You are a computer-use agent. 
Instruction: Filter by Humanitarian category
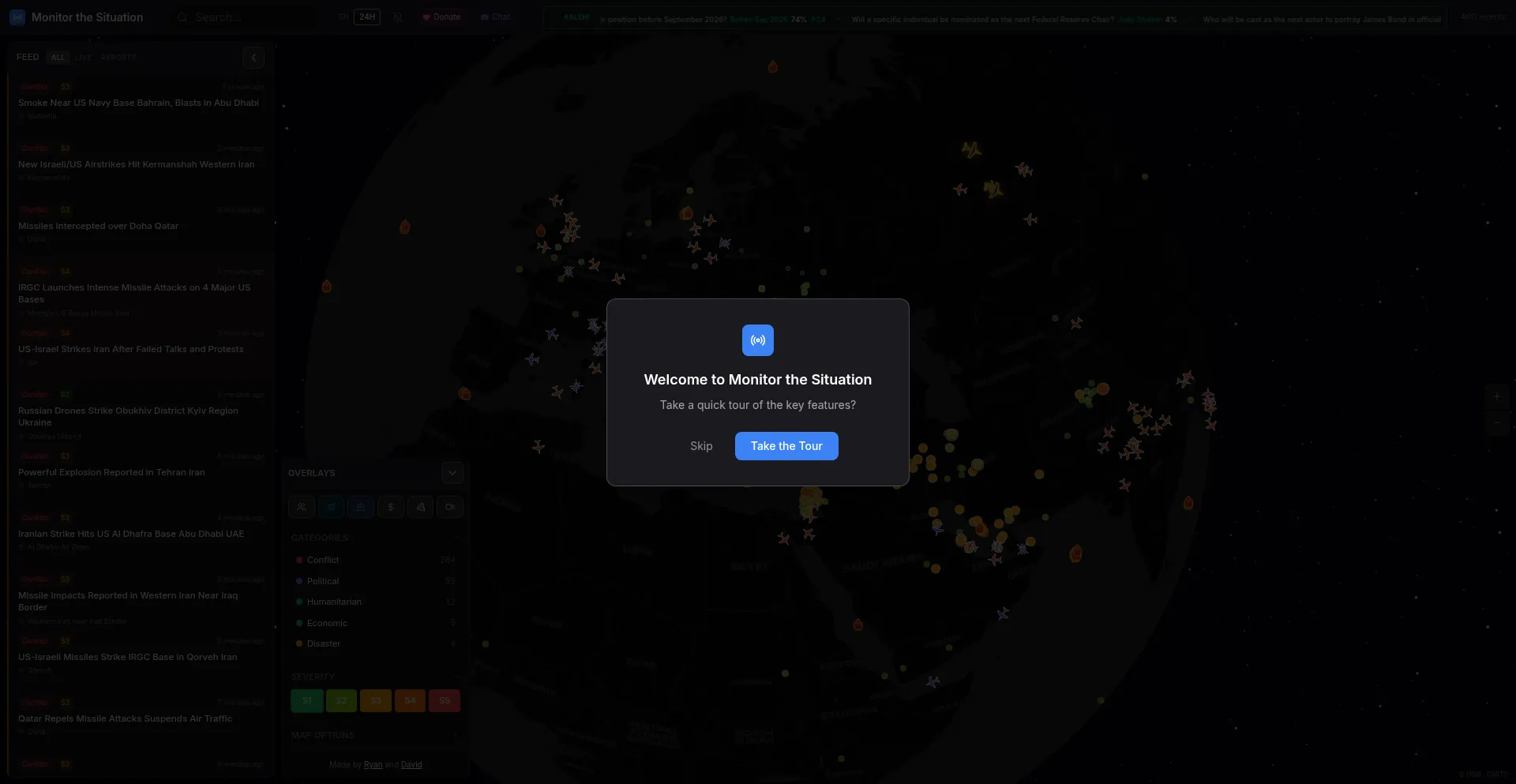tap(376, 602)
